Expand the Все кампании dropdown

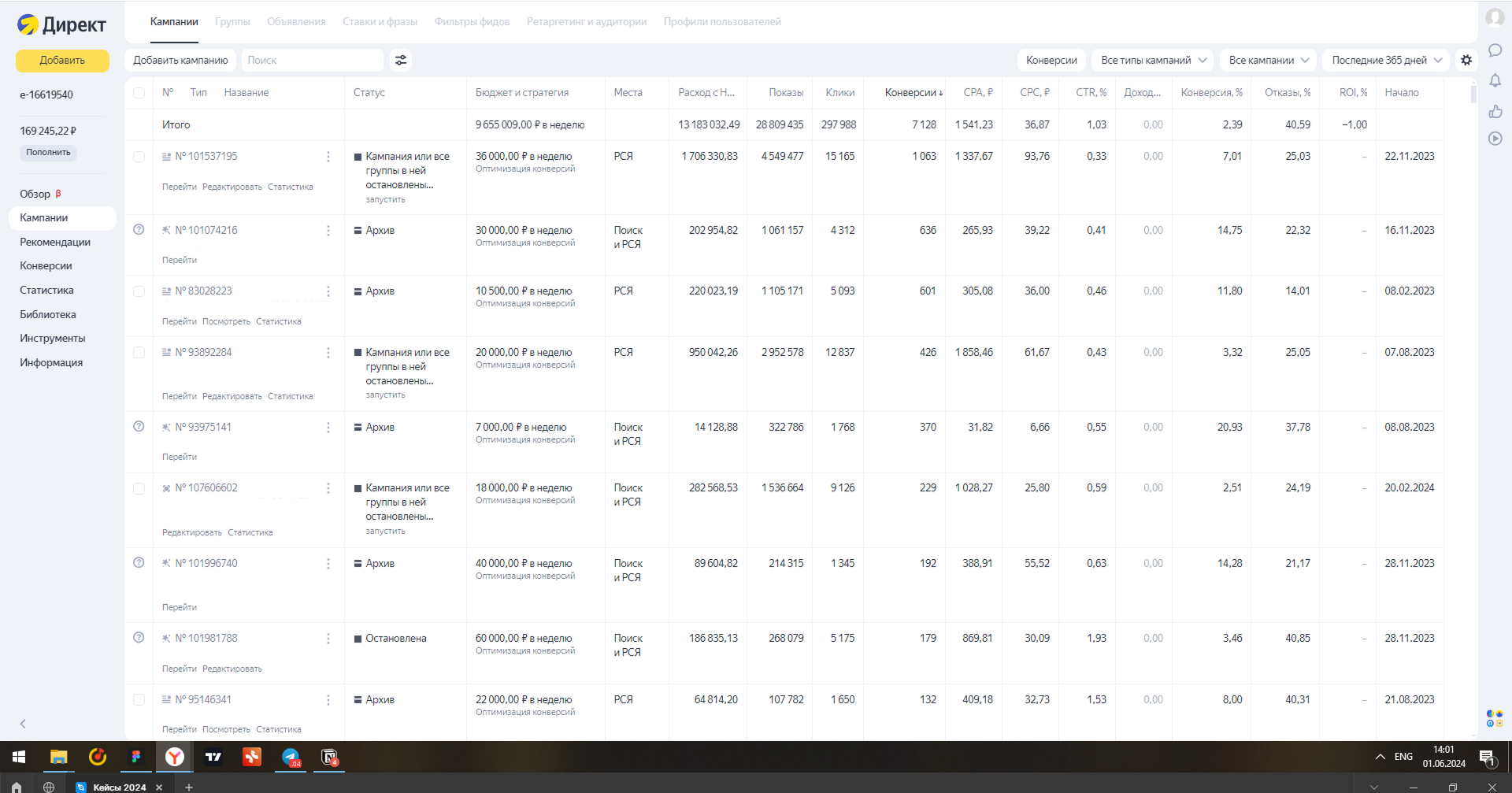[1268, 60]
